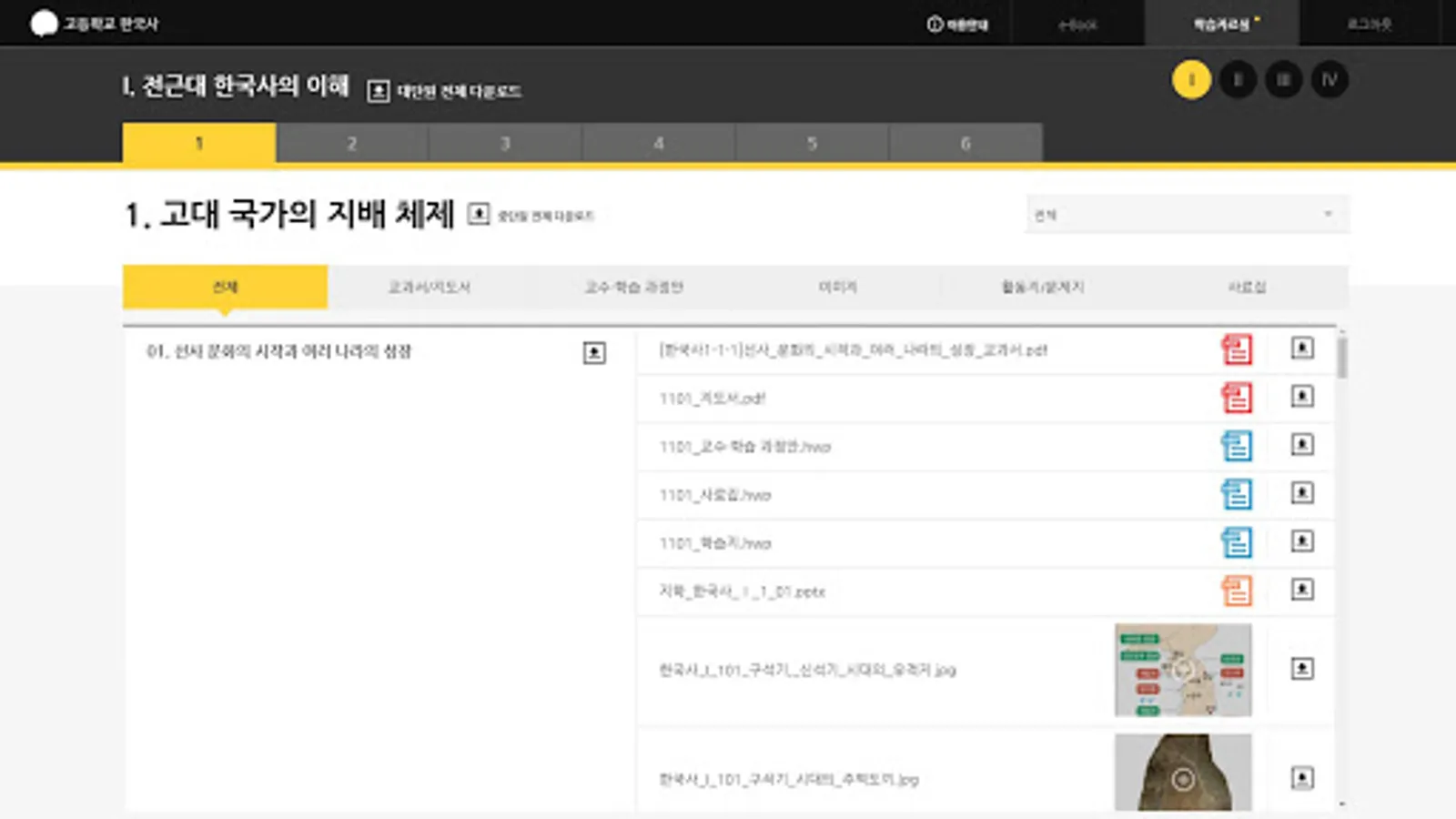Switch to chapter tab 5
1456x819 pixels.
[813, 143]
